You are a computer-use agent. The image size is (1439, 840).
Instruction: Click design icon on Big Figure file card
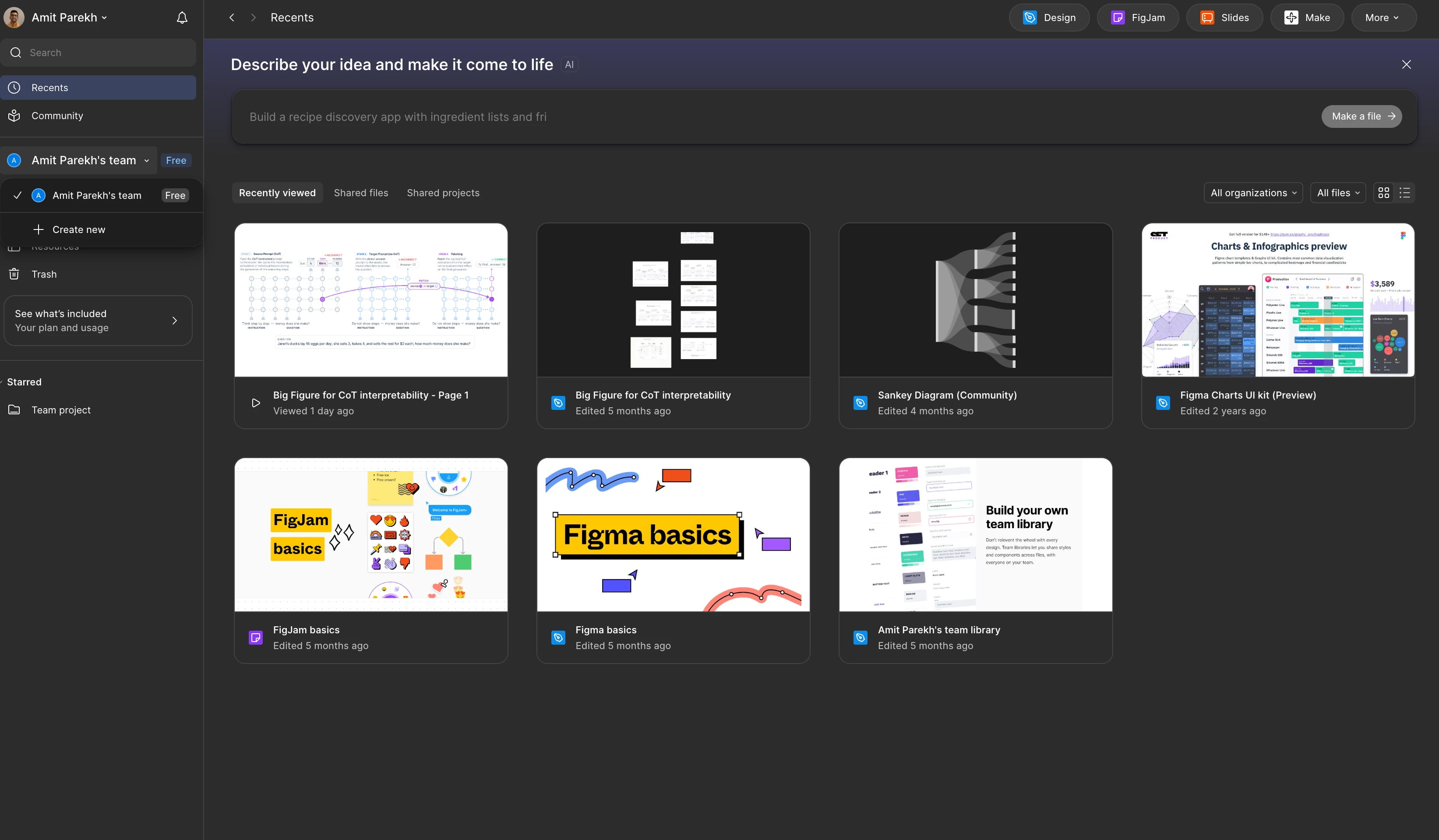click(558, 402)
